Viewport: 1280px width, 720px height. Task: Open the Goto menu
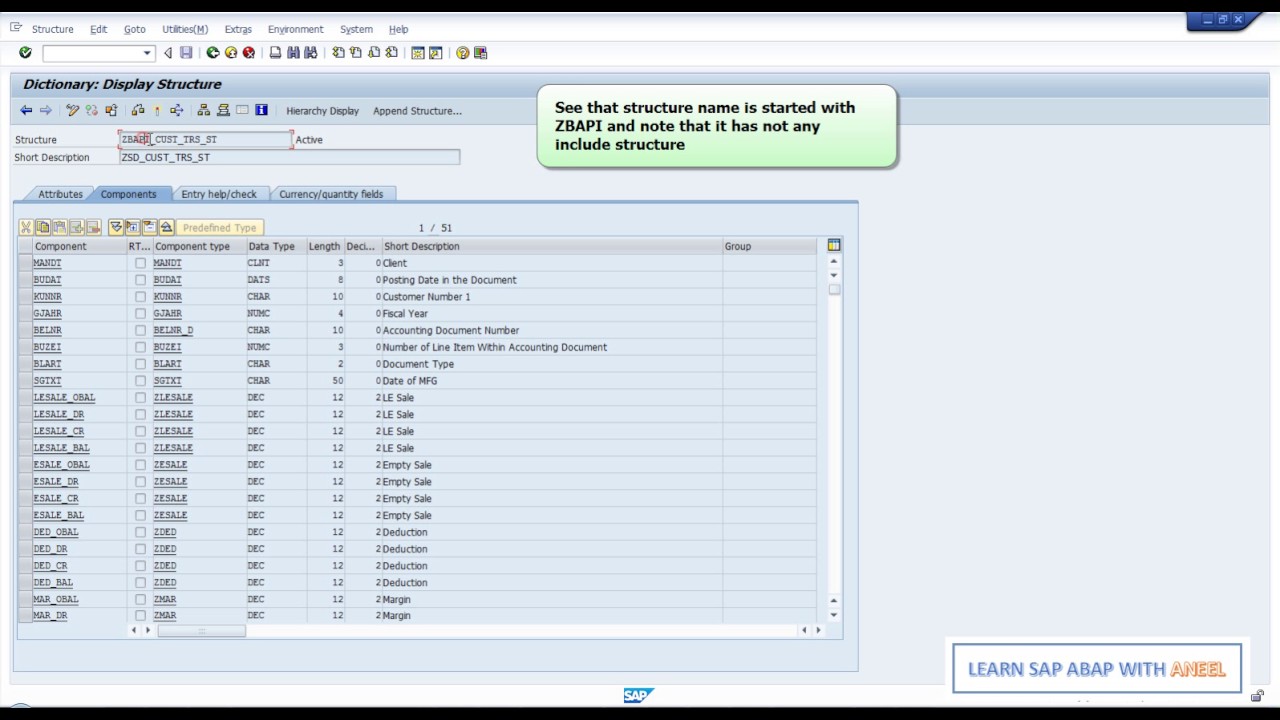pos(134,29)
